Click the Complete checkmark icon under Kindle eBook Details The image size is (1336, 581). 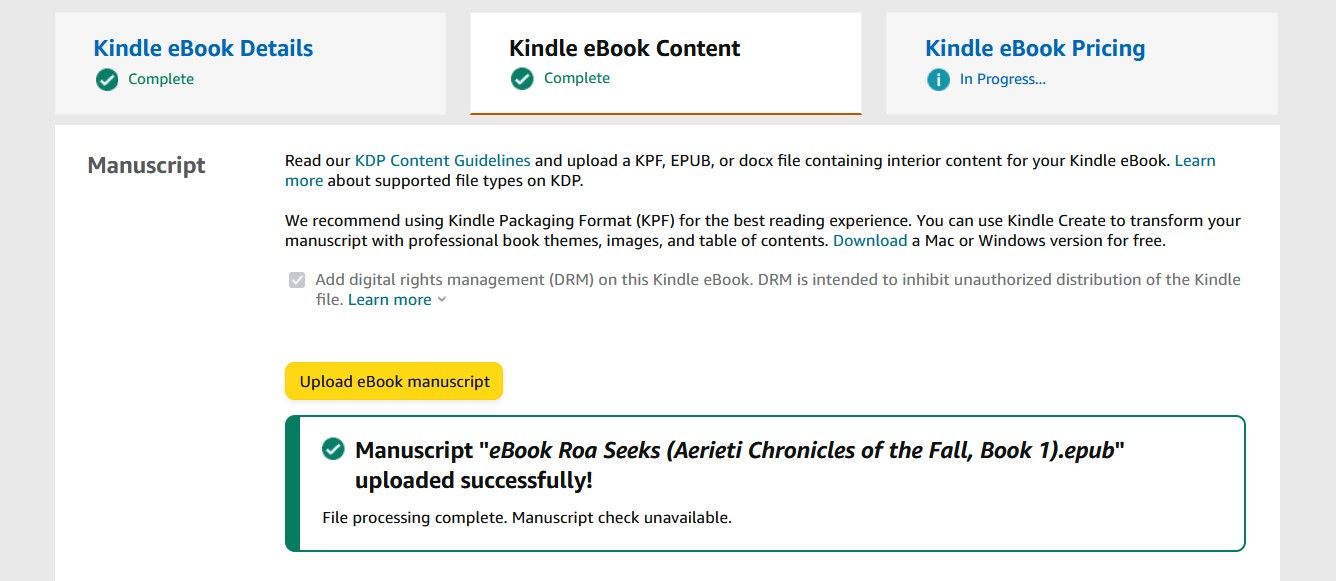coord(107,80)
